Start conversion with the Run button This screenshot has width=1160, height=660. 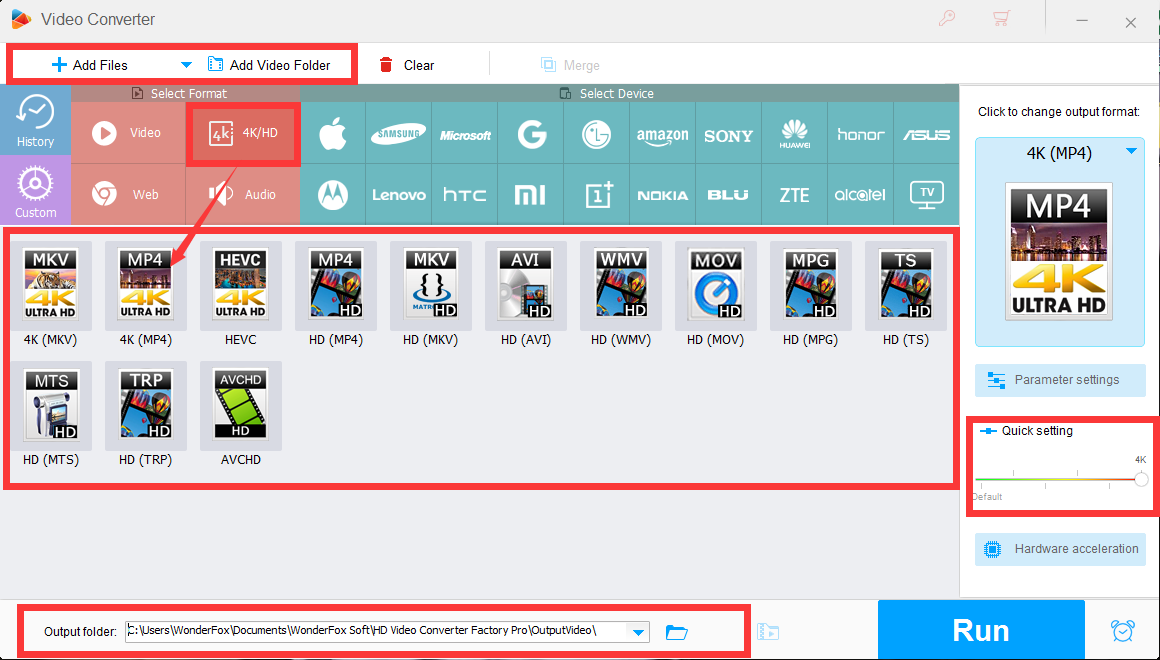pos(981,630)
